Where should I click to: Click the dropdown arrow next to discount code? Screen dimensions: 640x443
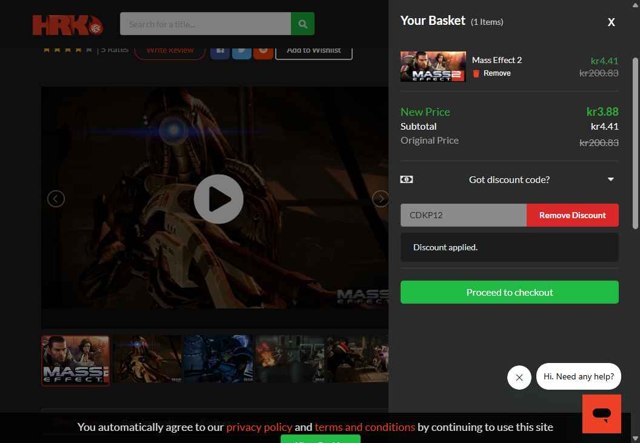611,179
